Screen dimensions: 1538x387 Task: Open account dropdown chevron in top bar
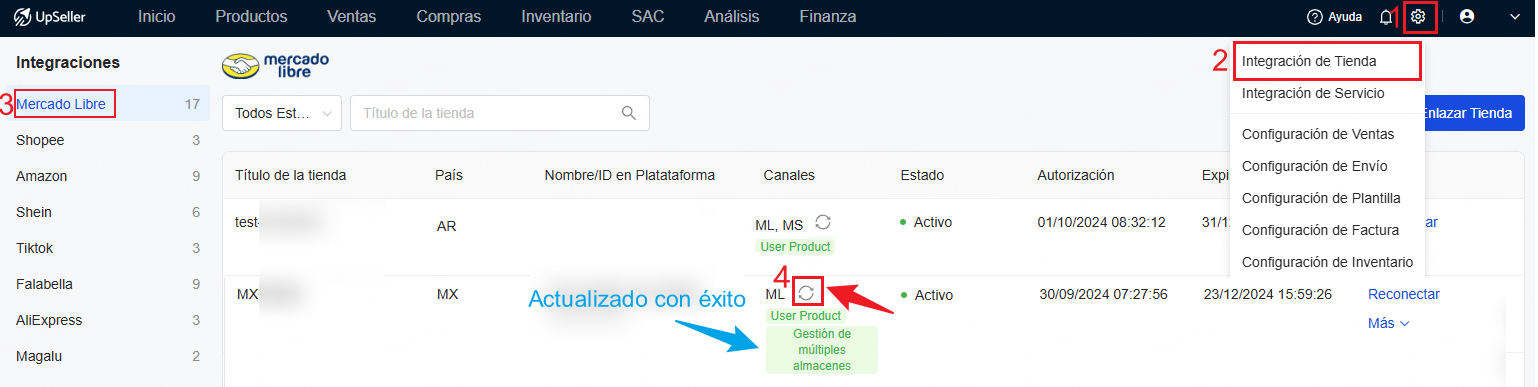(1514, 17)
